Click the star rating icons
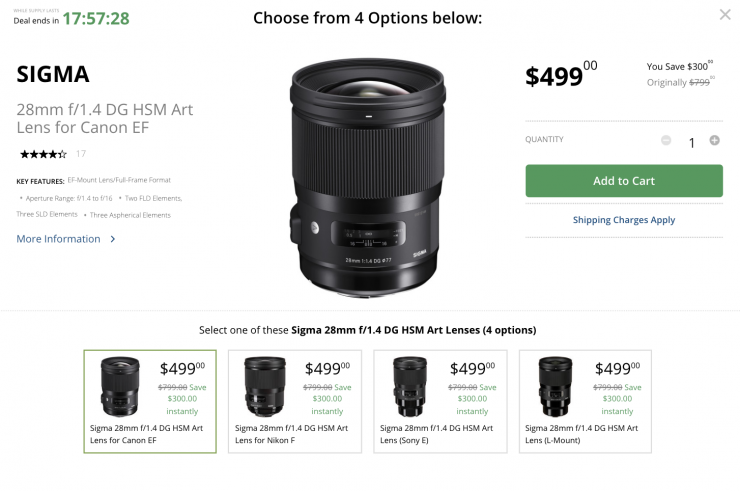Screen dimensions: 740x491 tap(43, 154)
